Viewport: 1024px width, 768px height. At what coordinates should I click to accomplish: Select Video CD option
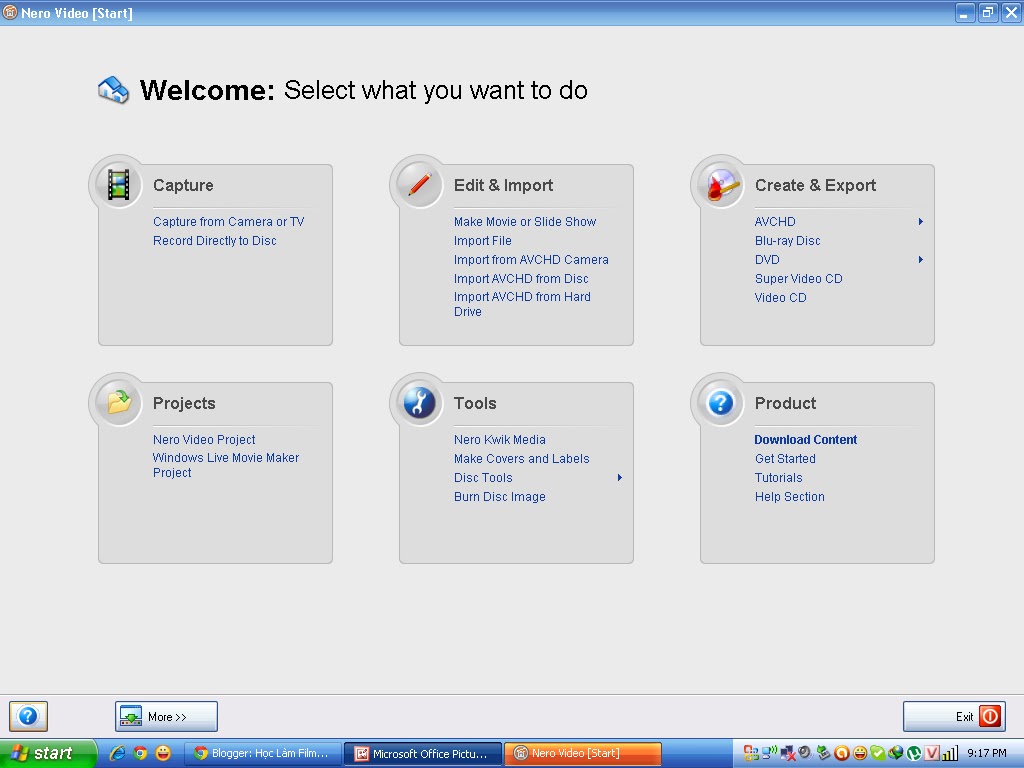[x=780, y=297]
